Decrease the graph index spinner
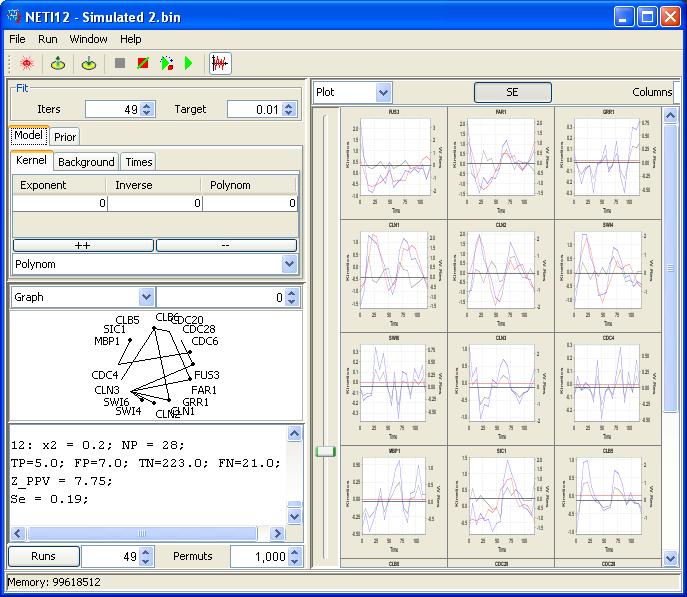Viewport: 687px width, 597px height. click(x=292, y=302)
